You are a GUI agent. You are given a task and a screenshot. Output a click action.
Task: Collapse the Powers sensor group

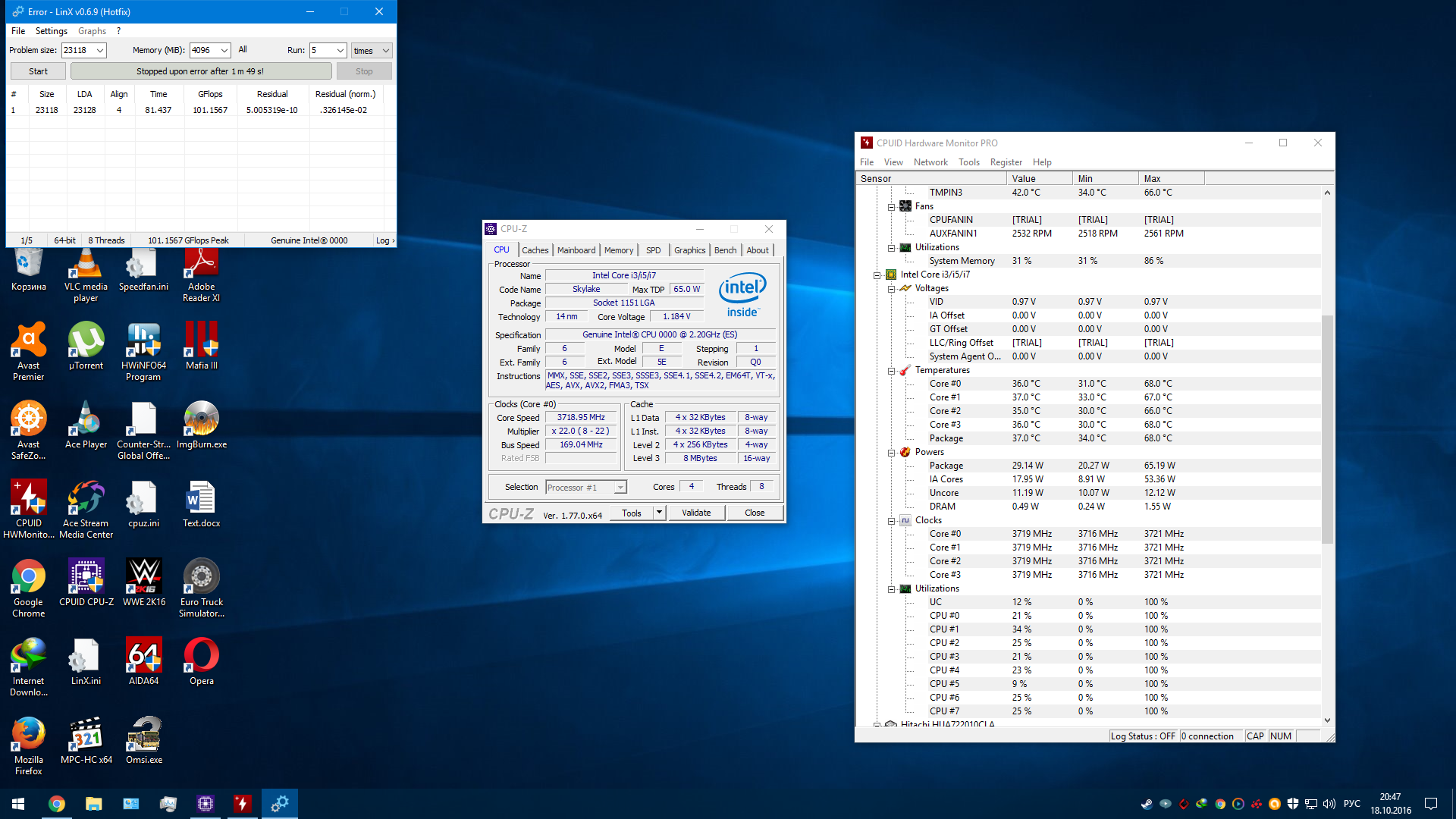[x=892, y=453]
